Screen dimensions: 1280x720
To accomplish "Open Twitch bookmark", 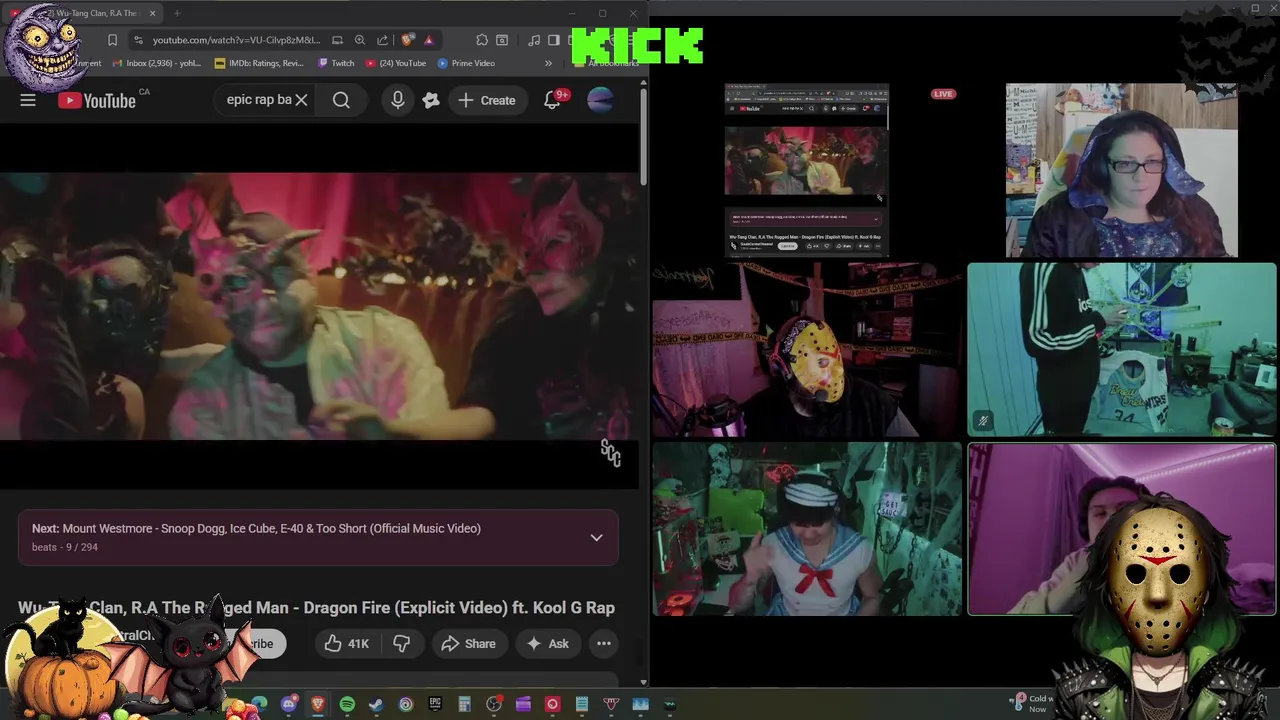I will pos(336,63).
